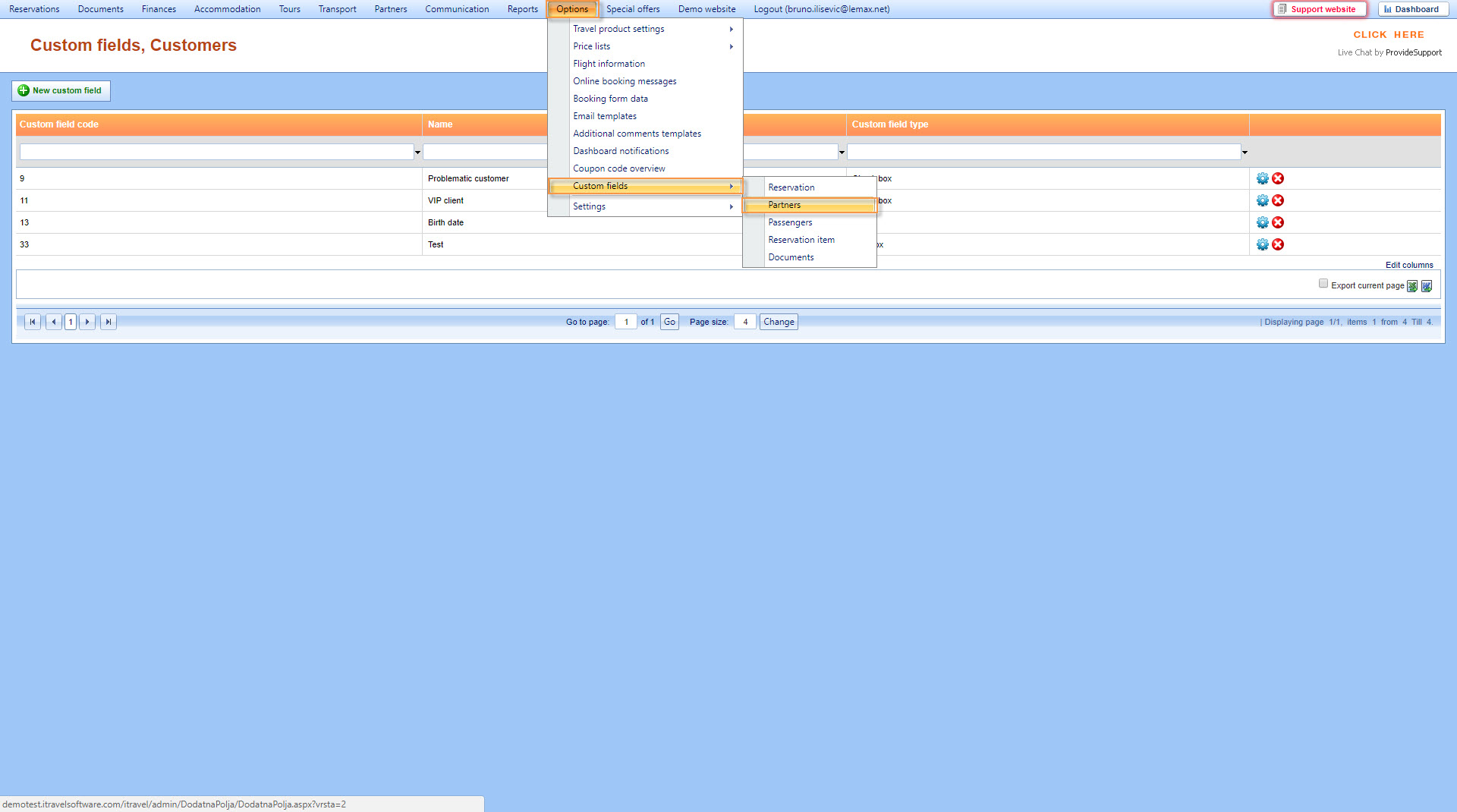Click into Page size input field
The width and height of the screenshot is (1457, 812).
coord(745,322)
